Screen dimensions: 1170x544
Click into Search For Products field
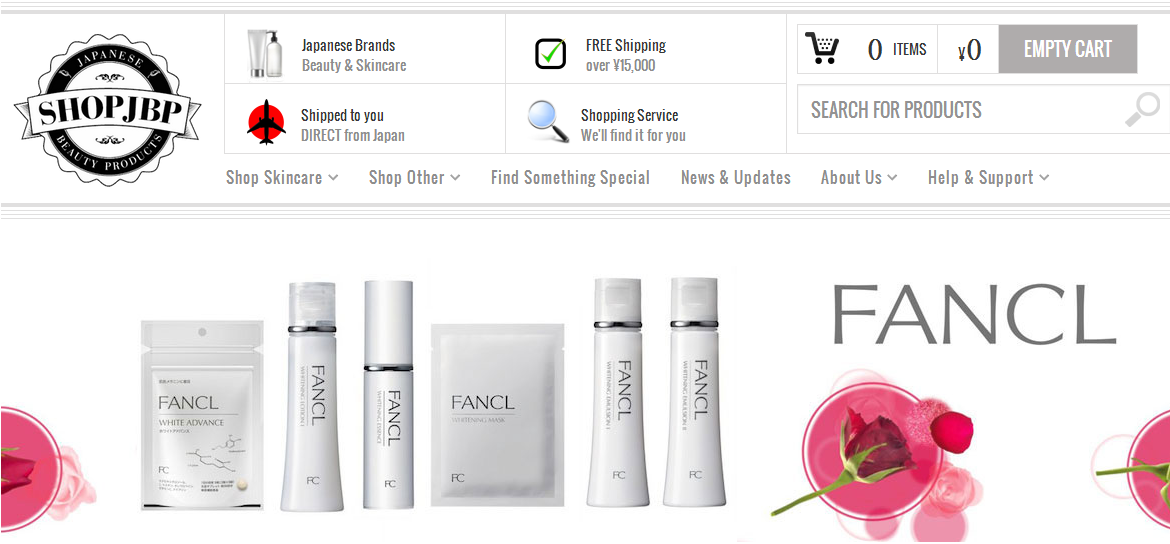[x=963, y=110]
